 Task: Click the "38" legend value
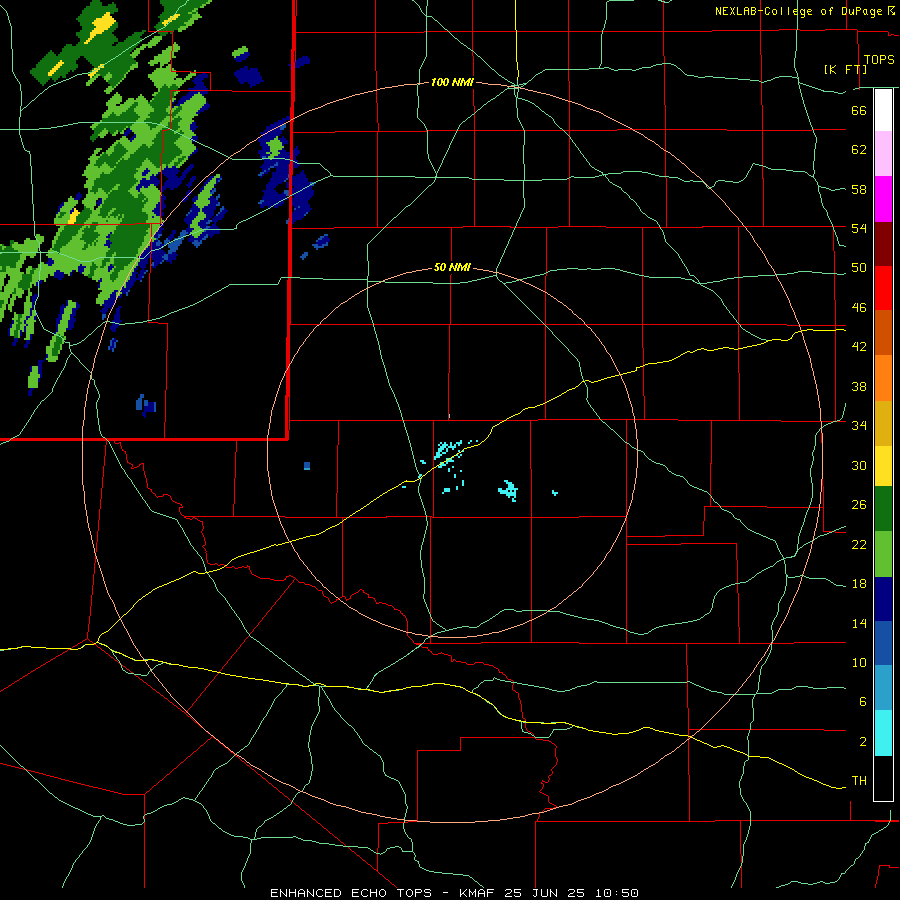pos(859,387)
